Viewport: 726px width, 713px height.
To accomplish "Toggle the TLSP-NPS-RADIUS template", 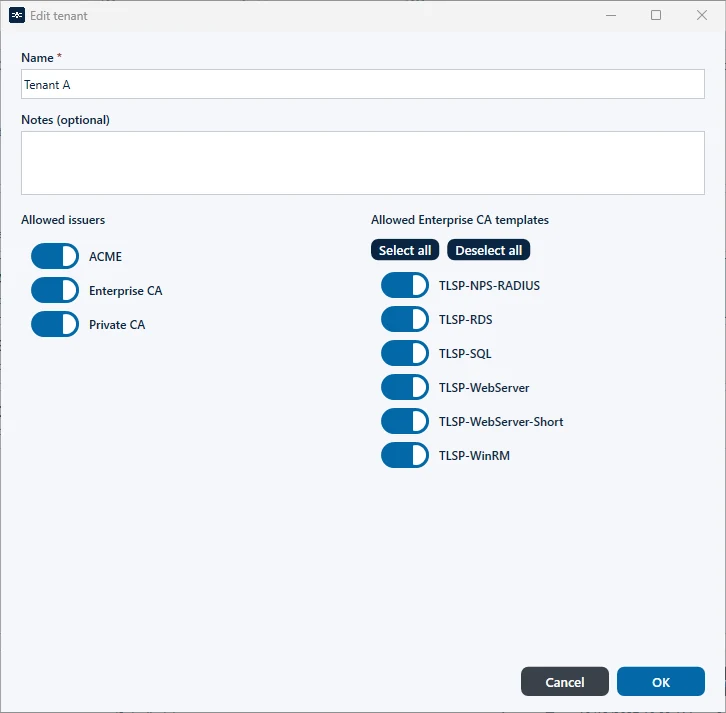I will [405, 285].
